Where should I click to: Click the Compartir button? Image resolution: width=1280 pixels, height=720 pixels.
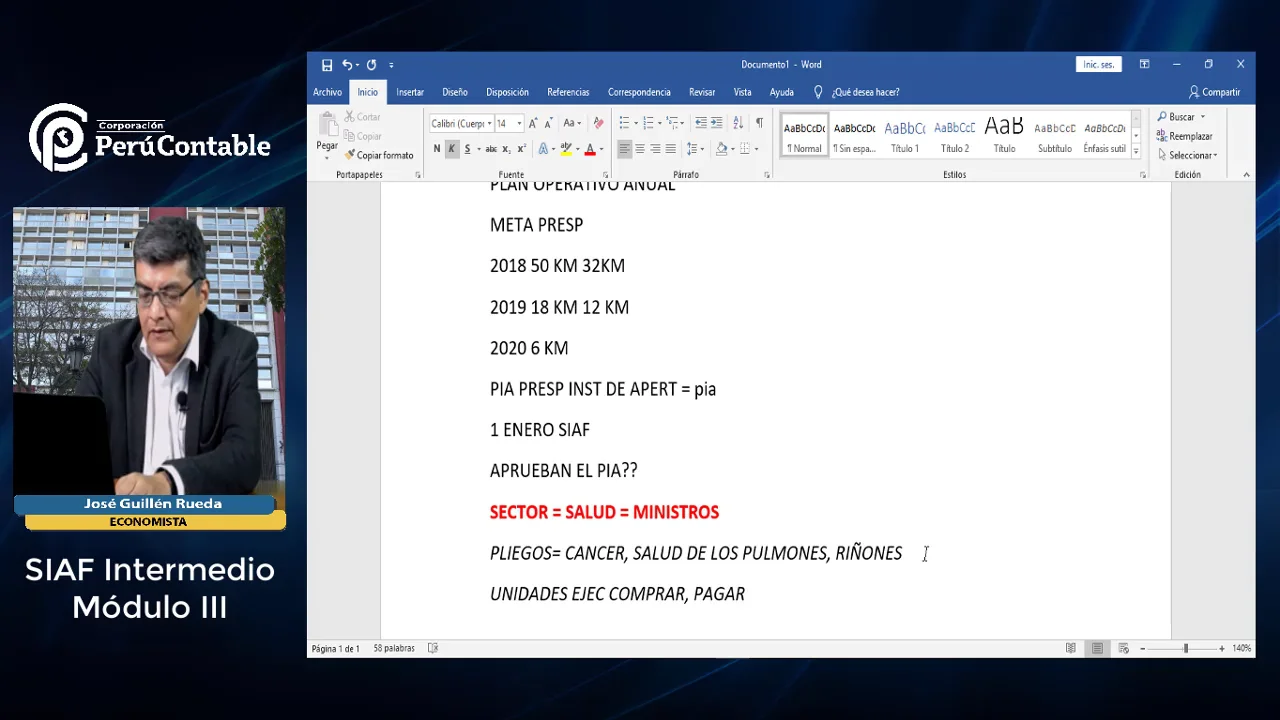point(1214,92)
